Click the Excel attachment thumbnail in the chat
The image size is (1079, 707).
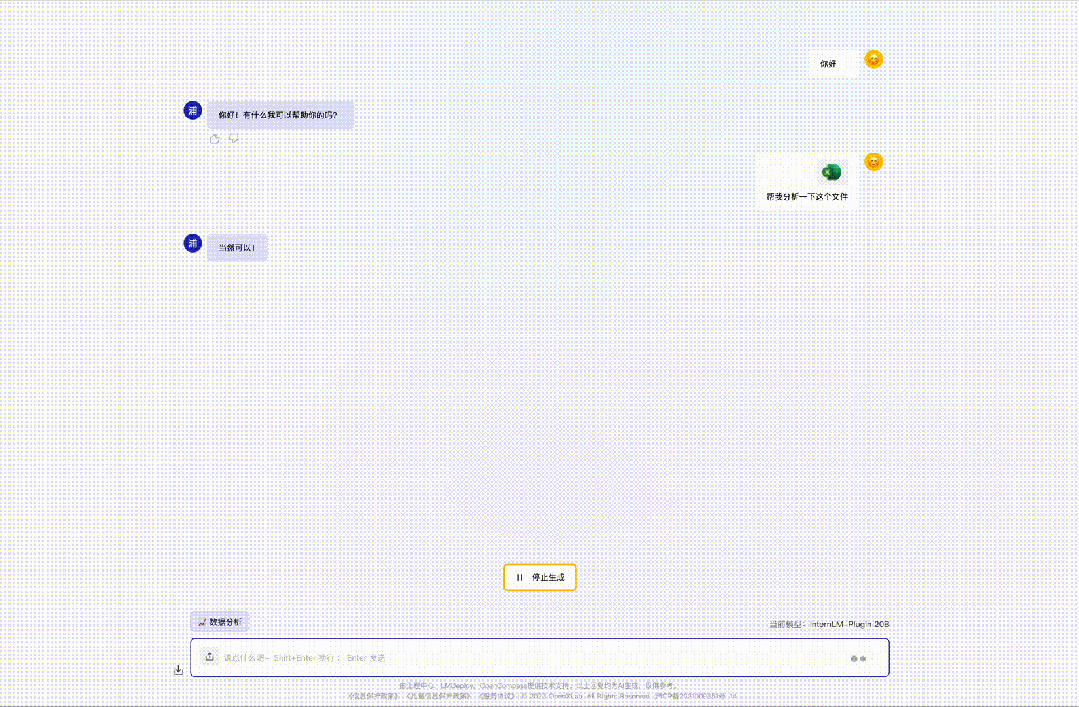pos(830,172)
